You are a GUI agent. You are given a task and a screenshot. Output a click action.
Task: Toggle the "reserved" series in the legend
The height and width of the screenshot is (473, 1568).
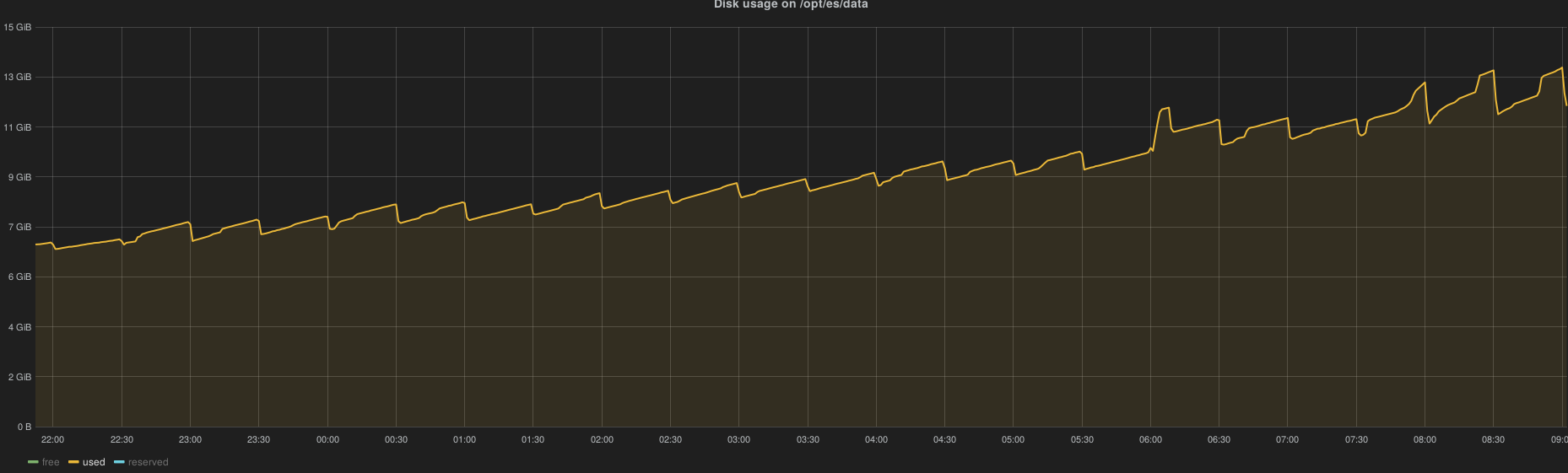[x=148, y=462]
